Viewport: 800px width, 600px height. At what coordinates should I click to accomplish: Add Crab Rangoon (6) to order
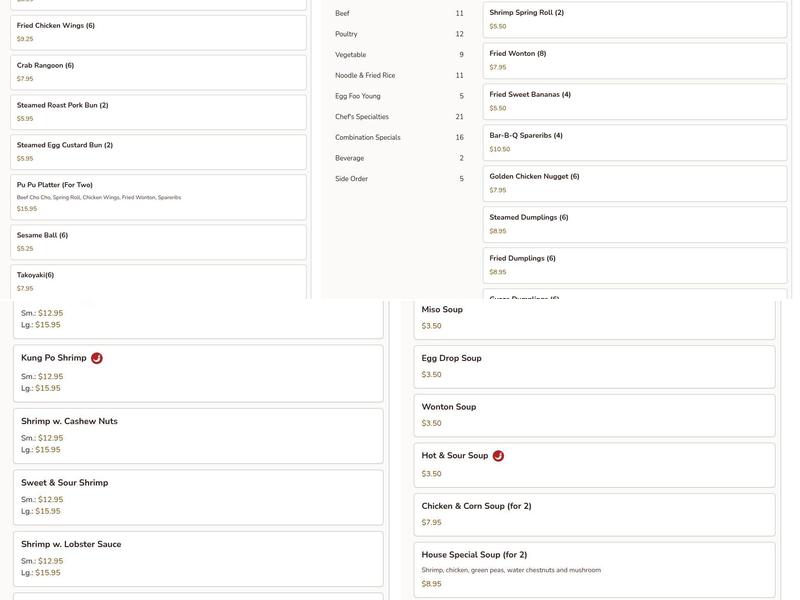point(158,72)
